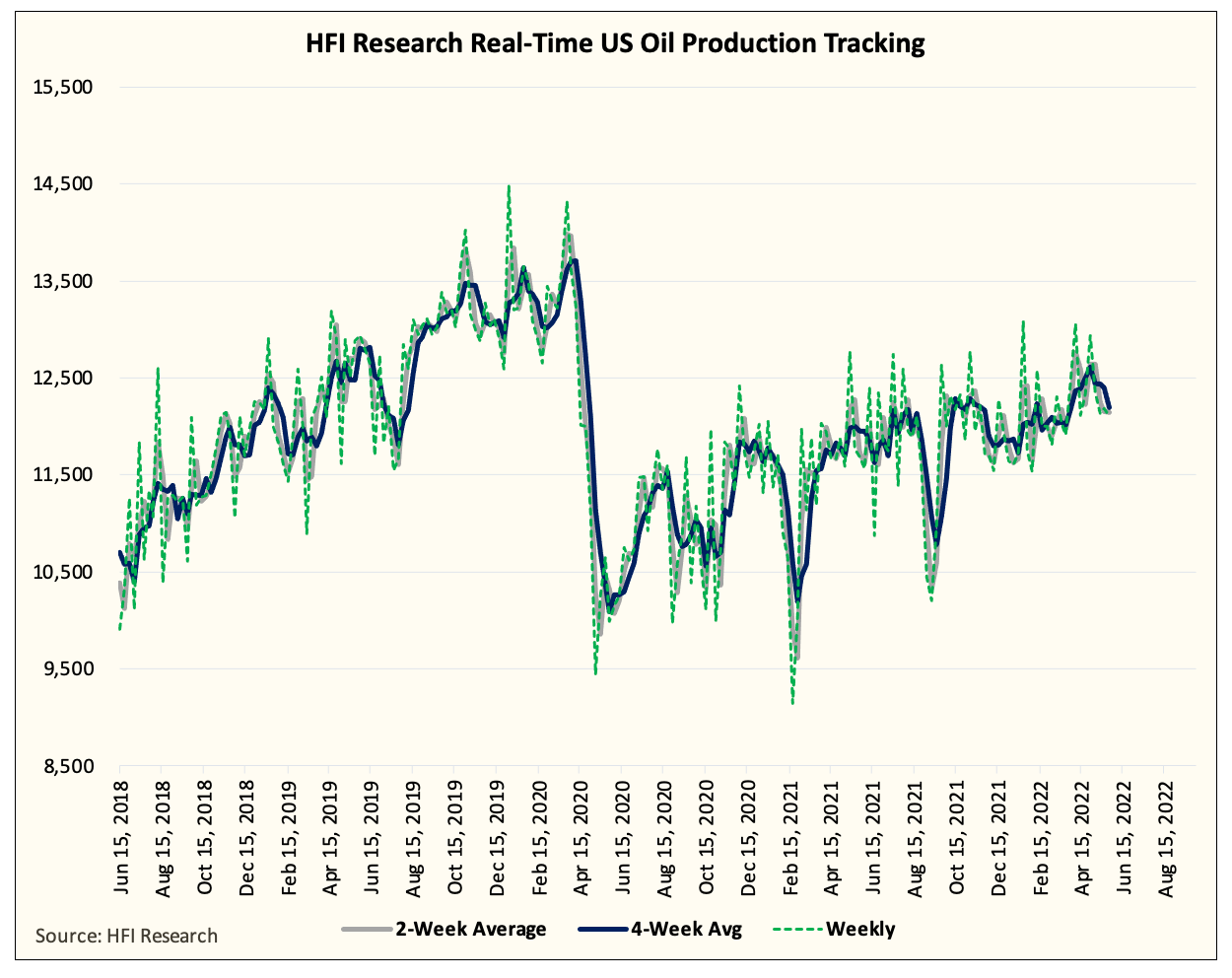Select the chart title text
The width and height of the screenshot is (1232, 978).
coord(615,43)
